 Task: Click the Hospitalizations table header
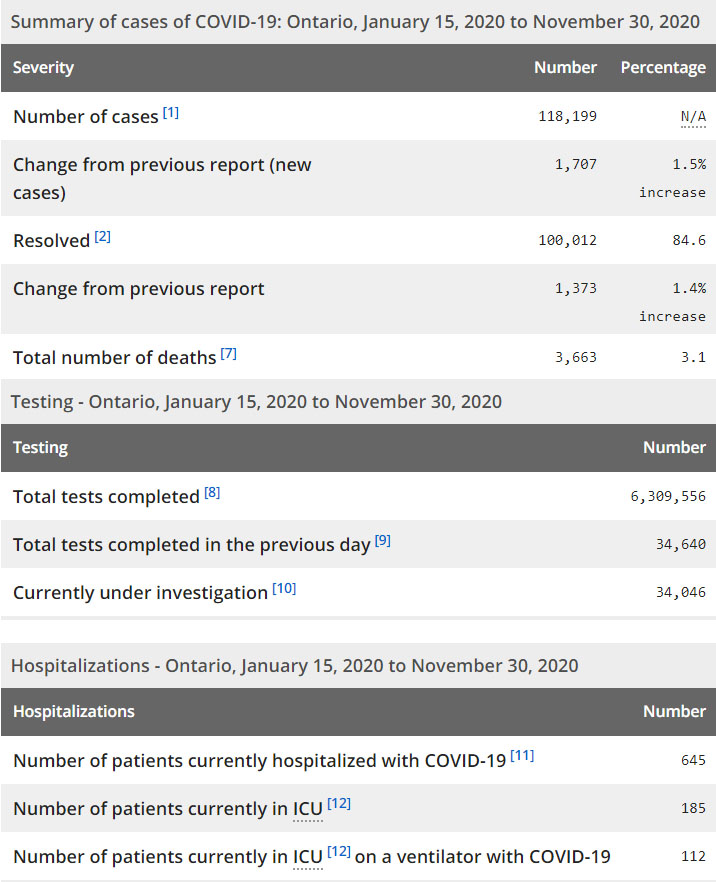(73, 712)
